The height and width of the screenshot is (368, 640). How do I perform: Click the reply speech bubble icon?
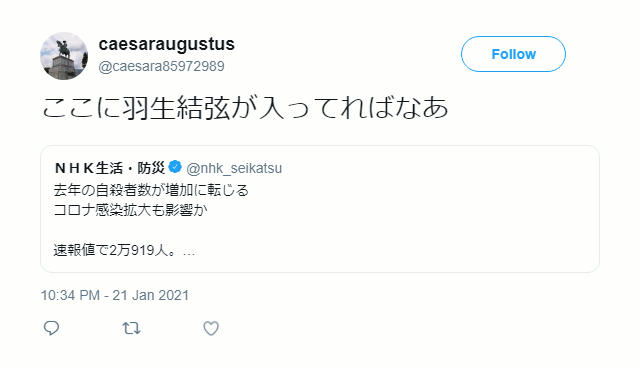(51, 328)
